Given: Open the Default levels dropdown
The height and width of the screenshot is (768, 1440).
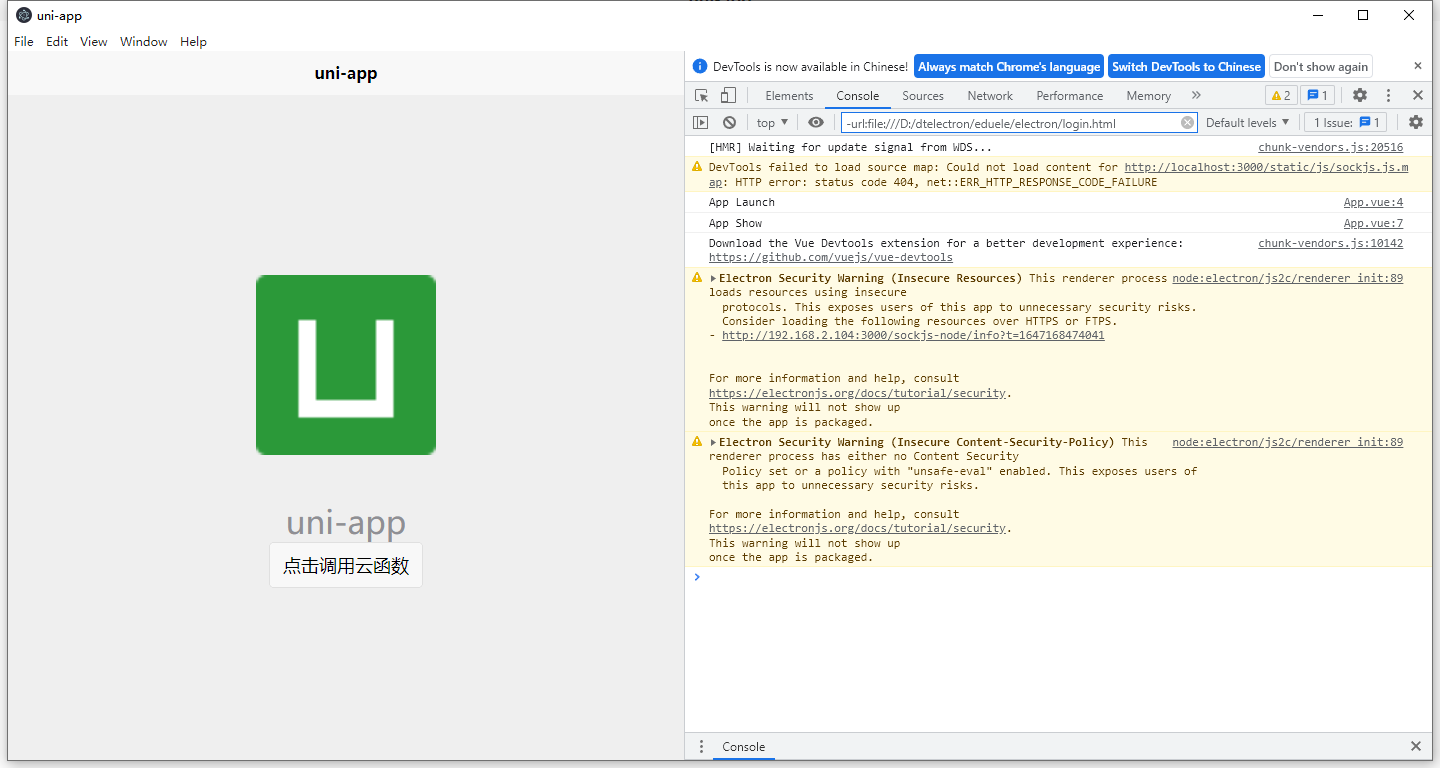Looking at the screenshot, I should point(1247,123).
